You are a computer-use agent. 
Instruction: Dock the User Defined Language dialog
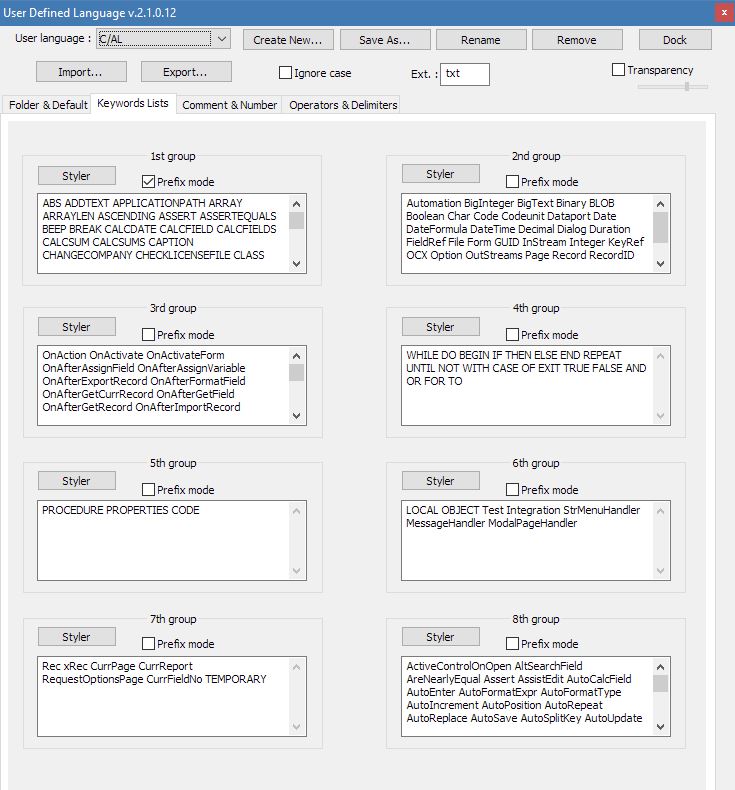pyautogui.click(x=675, y=40)
